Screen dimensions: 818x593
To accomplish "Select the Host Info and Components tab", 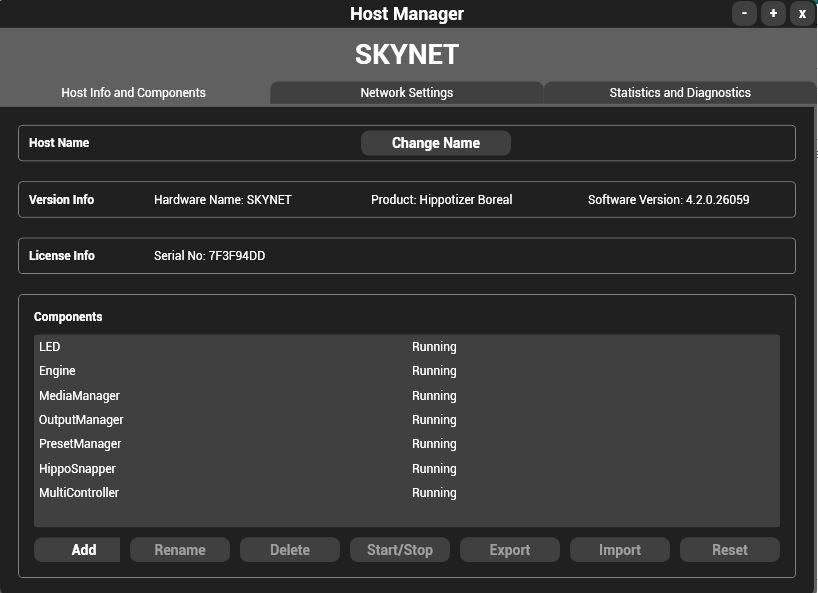I will 132,91.
